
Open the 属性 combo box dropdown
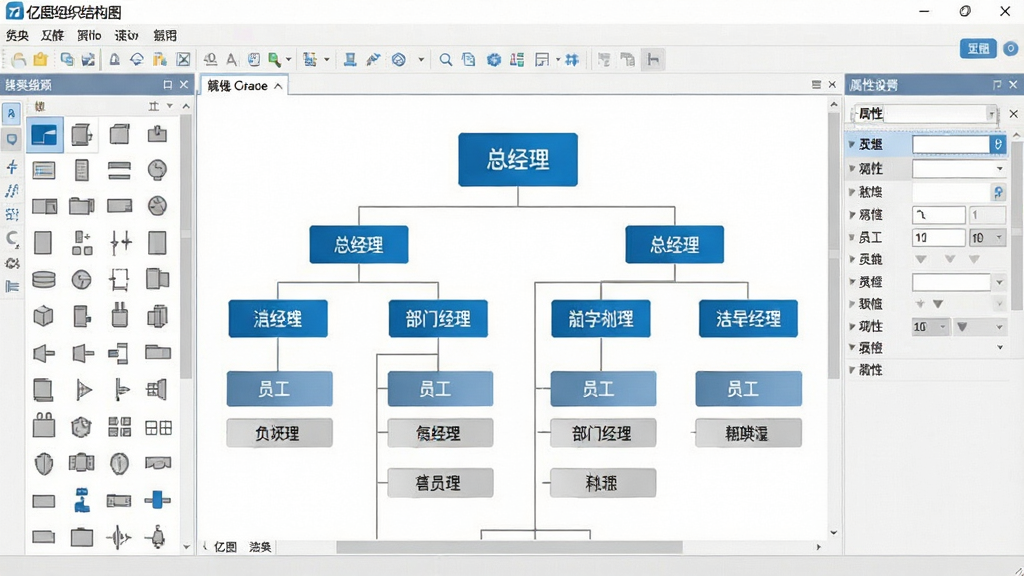991,114
